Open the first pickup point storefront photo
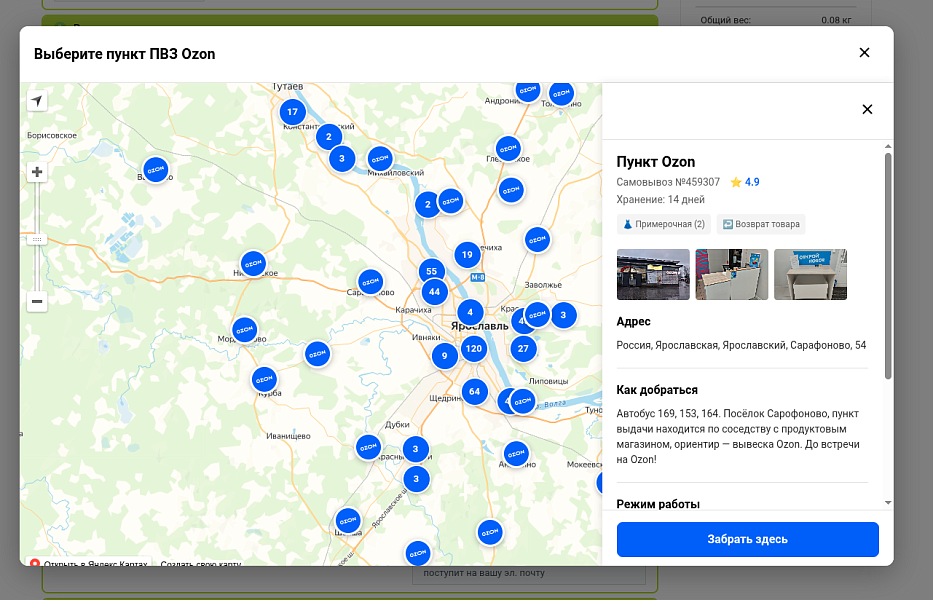Viewport: 933px width, 600px height. [653, 274]
